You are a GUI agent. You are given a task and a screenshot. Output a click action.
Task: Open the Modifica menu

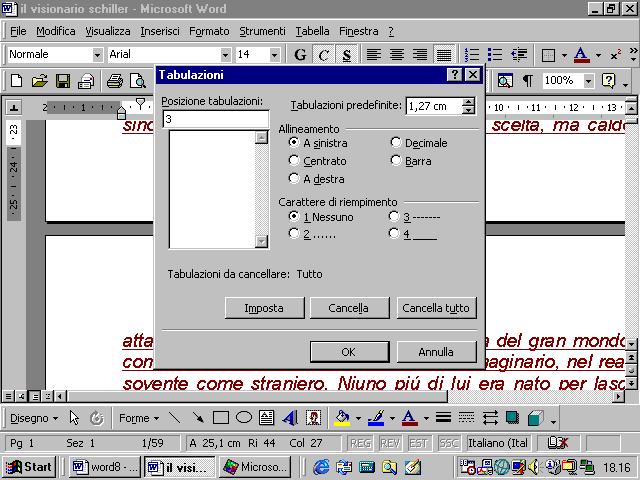(56, 31)
